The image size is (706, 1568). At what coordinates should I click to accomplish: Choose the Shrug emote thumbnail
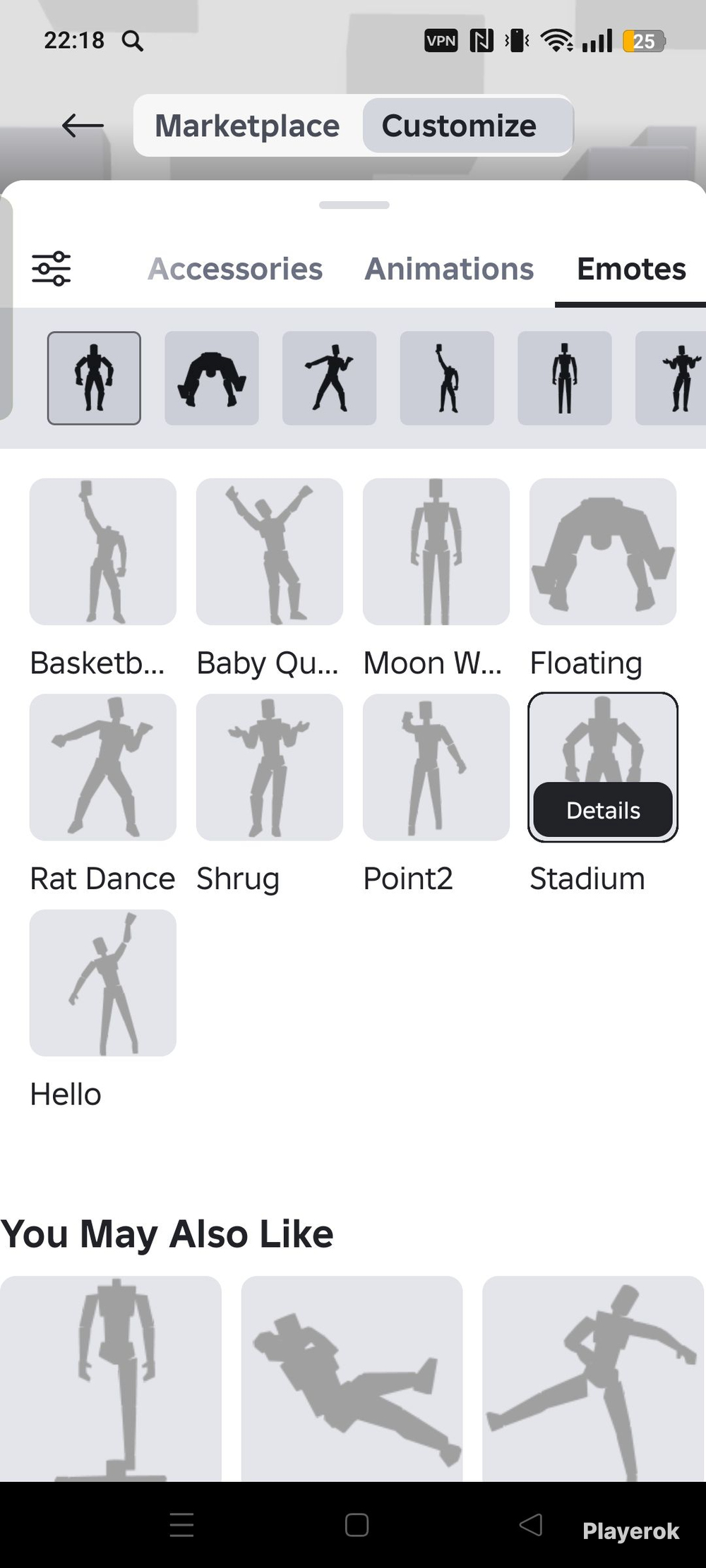pyautogui.click(x=270, y=767)
